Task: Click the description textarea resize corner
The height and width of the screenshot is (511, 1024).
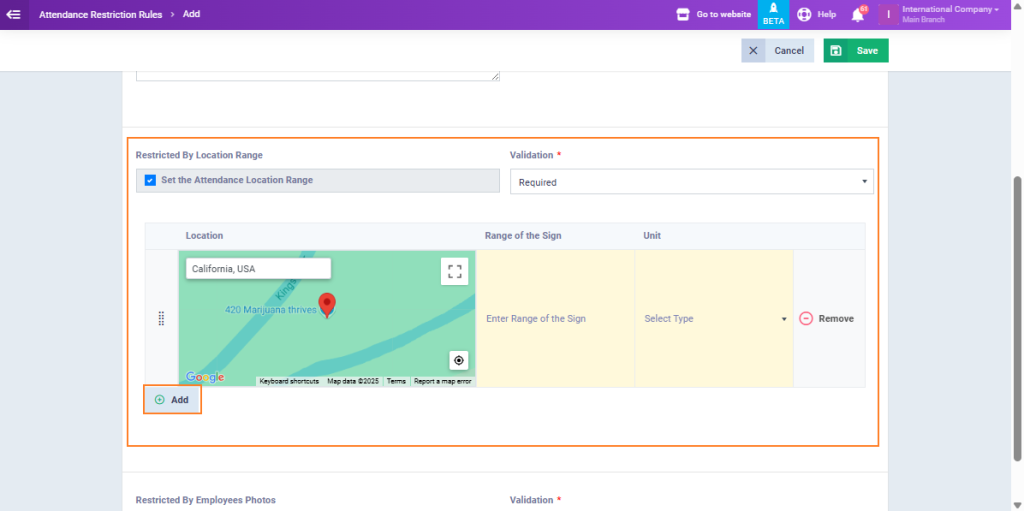Action: 496,76
